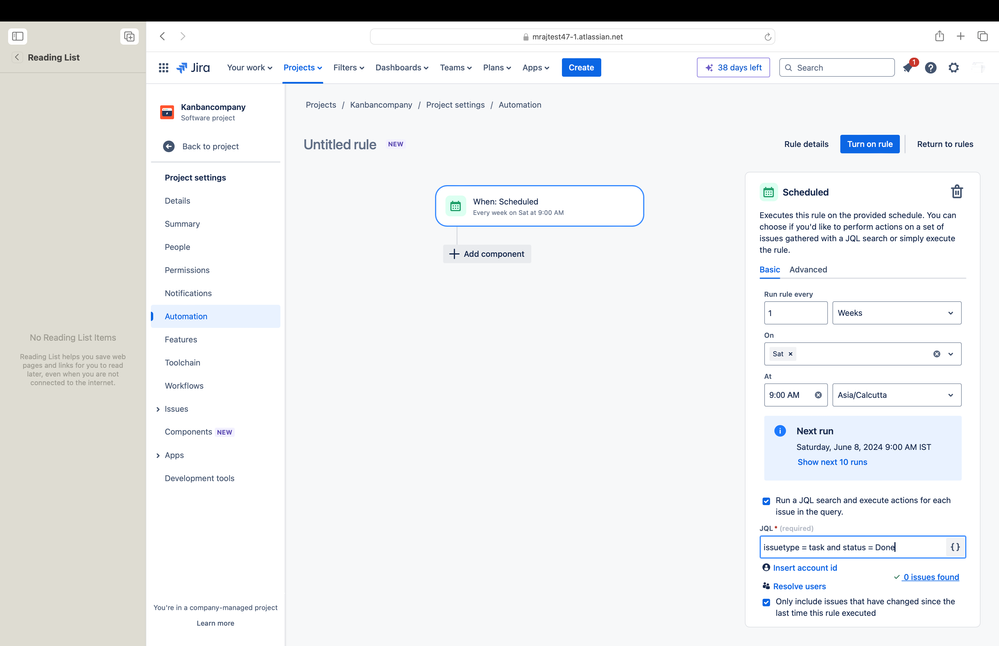Open the Apps menu in top nav
The height and width of the screenshot is (646, 999).
point(536,68)
